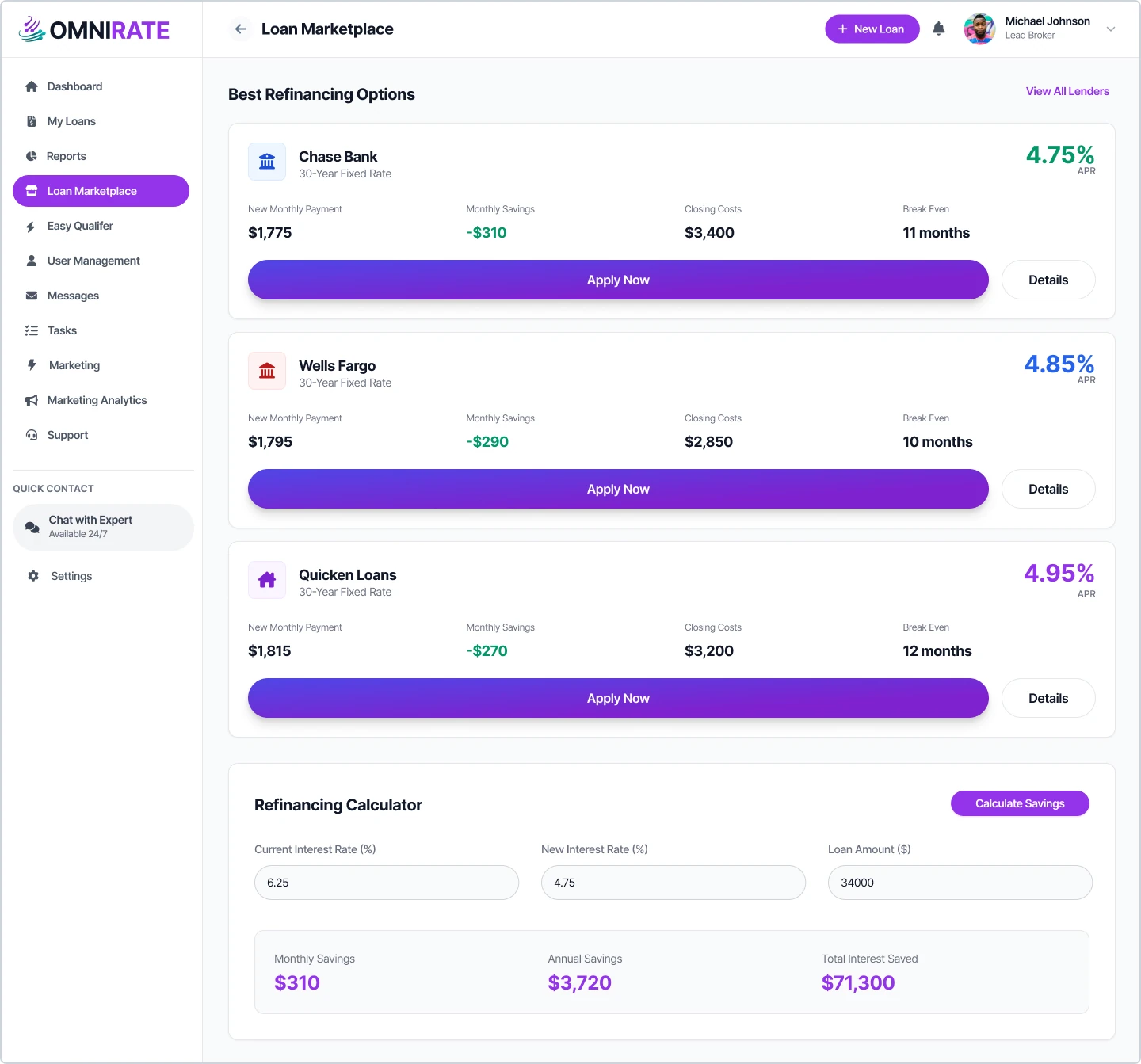Open Support page
1141x1064 pixels.
pyautogui.click(x=101, y=435)
